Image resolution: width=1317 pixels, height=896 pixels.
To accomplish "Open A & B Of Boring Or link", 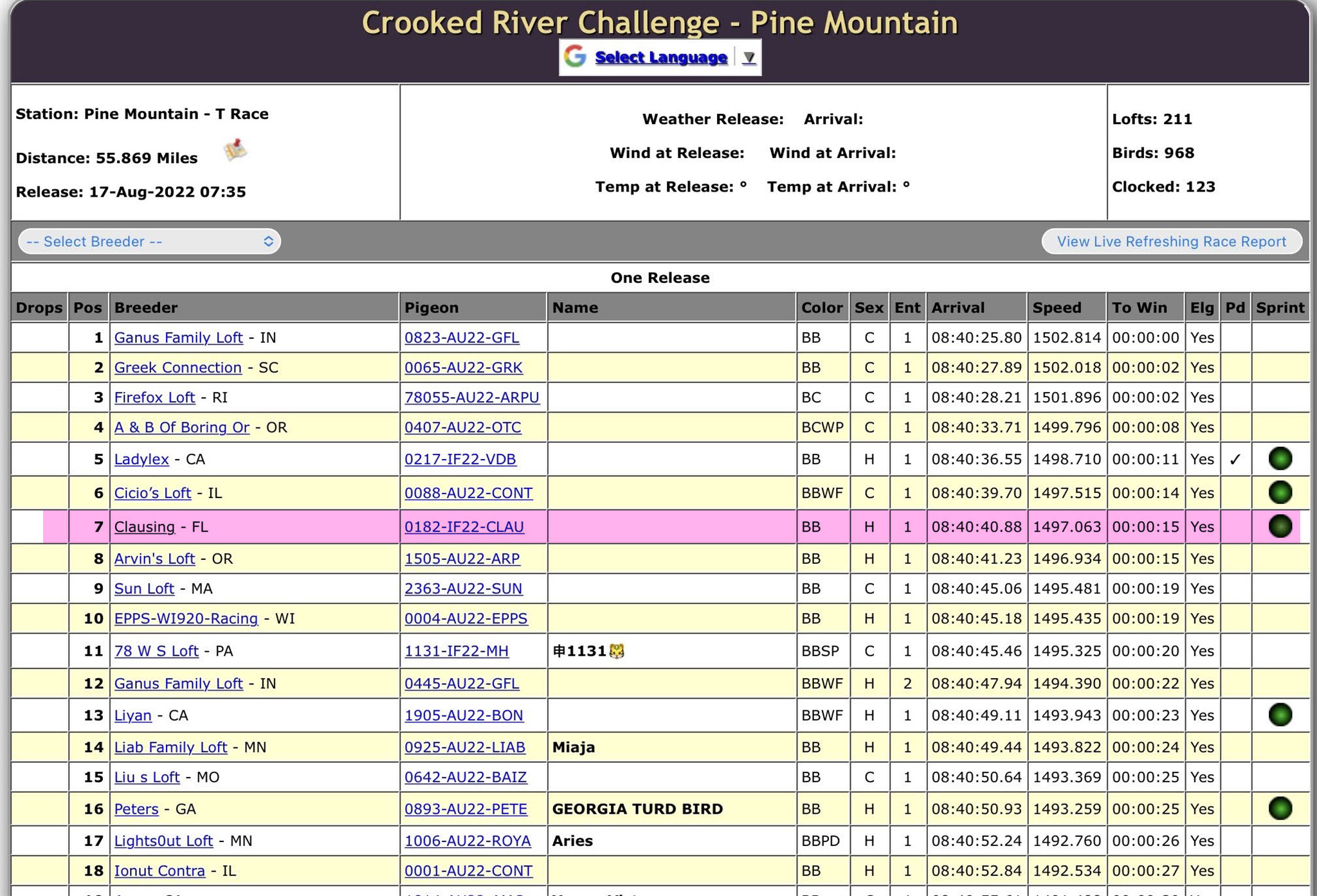I will [x=181, y=427].
